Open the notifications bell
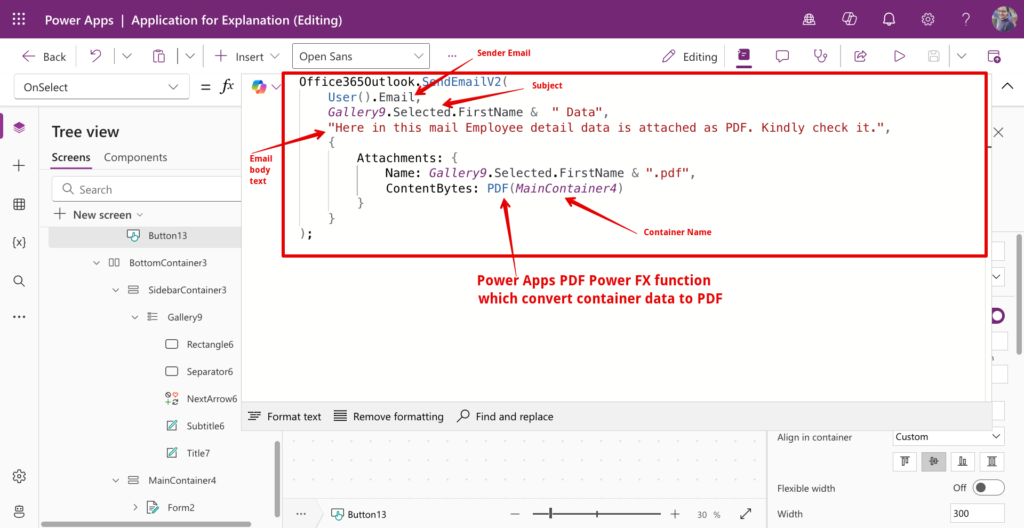Image resolution: width=1024 pixels, height=528 pixels. (x=888, y=20)
